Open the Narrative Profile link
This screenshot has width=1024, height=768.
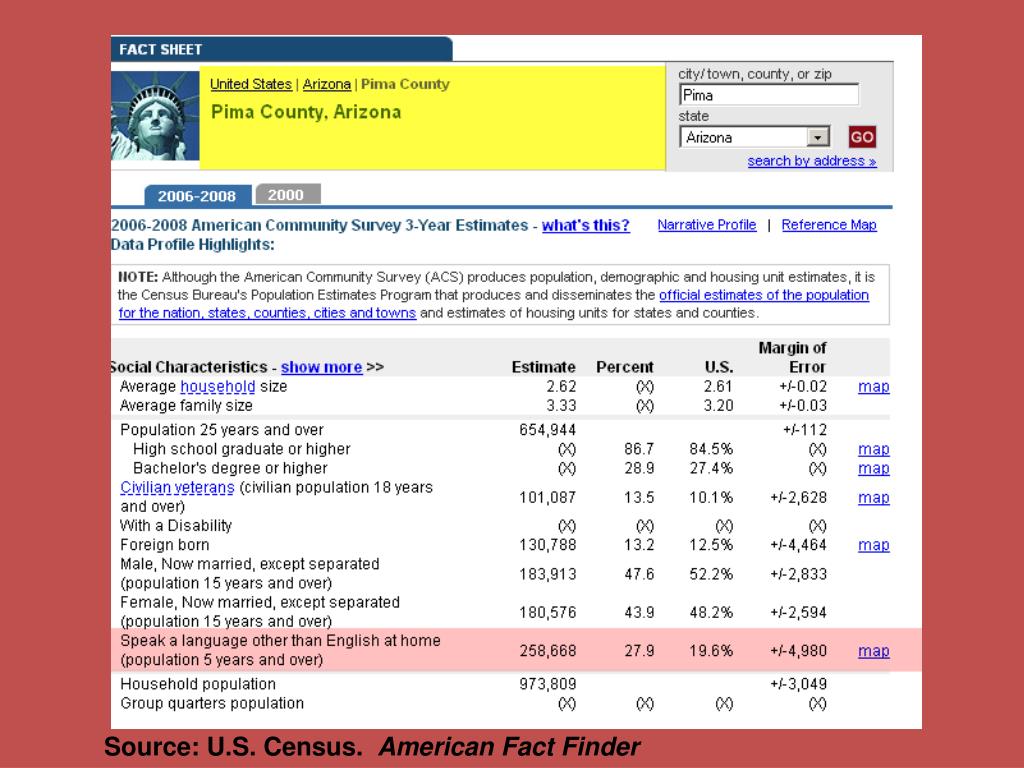(x=707, y=225)
